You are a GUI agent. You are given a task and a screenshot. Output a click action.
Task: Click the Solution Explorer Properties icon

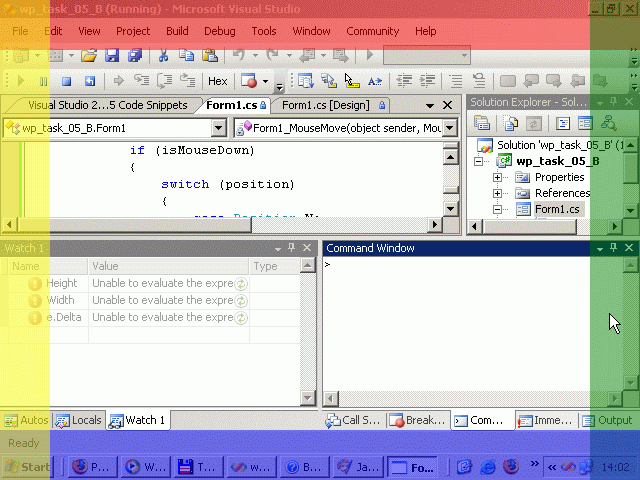coord(482,122)
